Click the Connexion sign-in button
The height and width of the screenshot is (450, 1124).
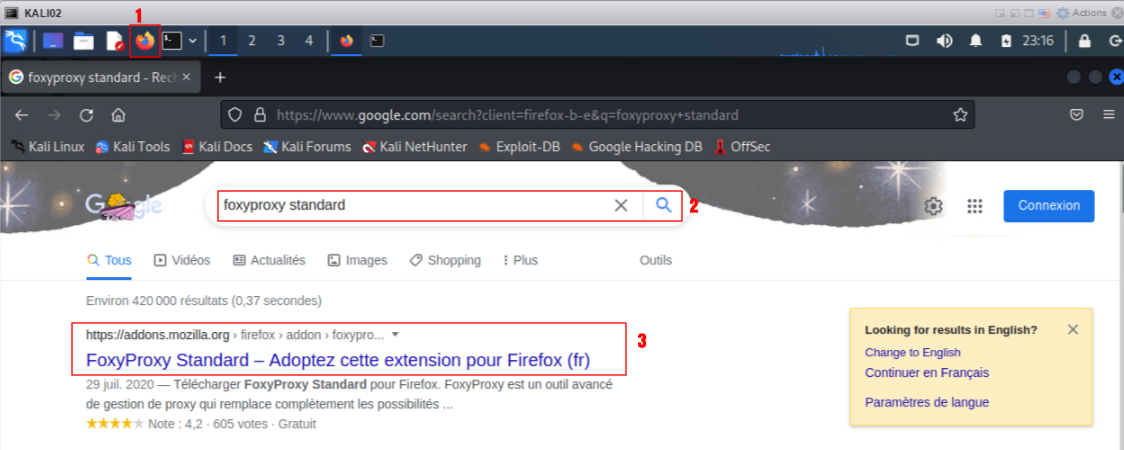1049,206
